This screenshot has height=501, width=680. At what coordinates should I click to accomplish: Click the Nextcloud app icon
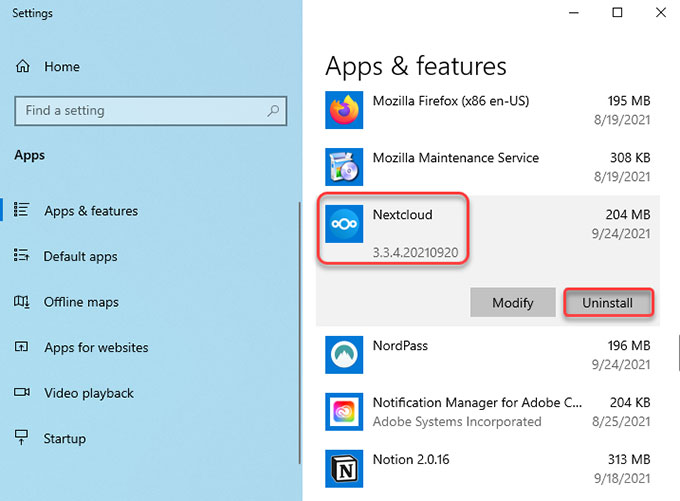(344, 224)
